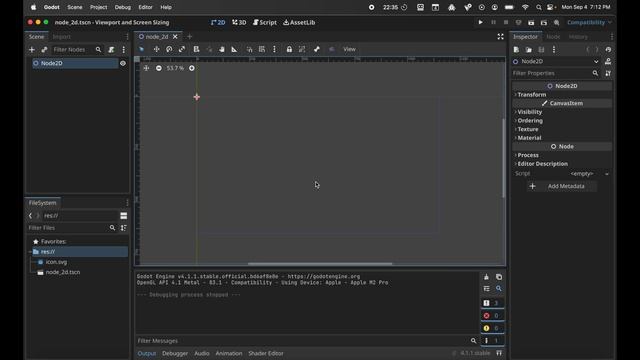Zoom in with the plus button
The image size is (640, 360).
pyautogui.click(x=192, y=68)
